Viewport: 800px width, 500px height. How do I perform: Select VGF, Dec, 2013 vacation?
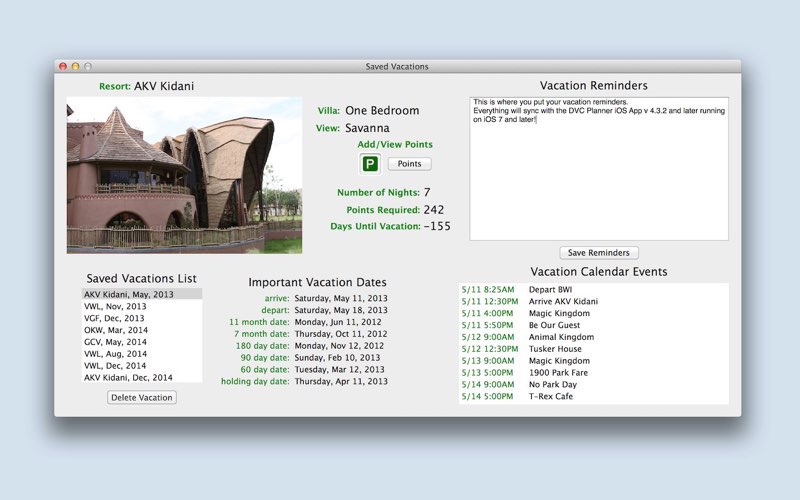pos(142,318)
